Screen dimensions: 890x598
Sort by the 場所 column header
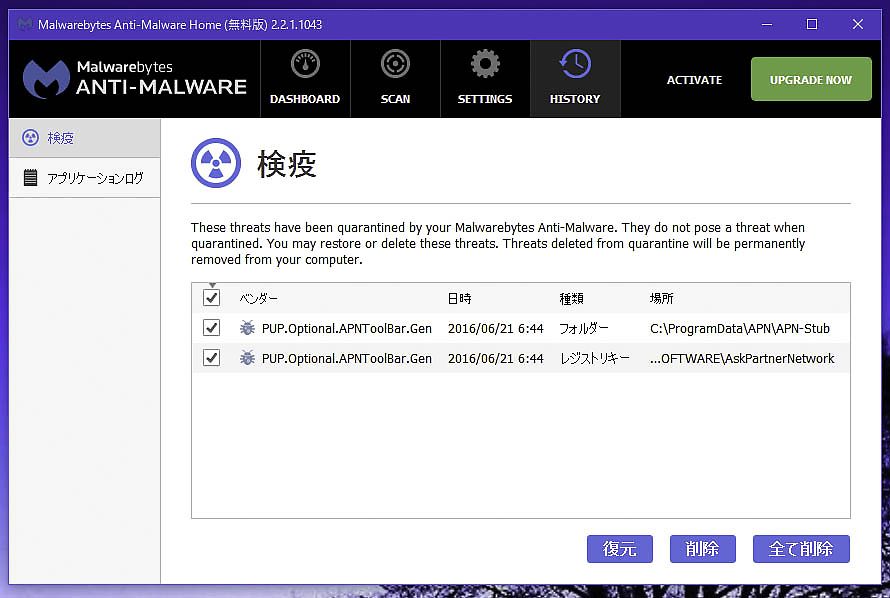(x=661, y=298)
